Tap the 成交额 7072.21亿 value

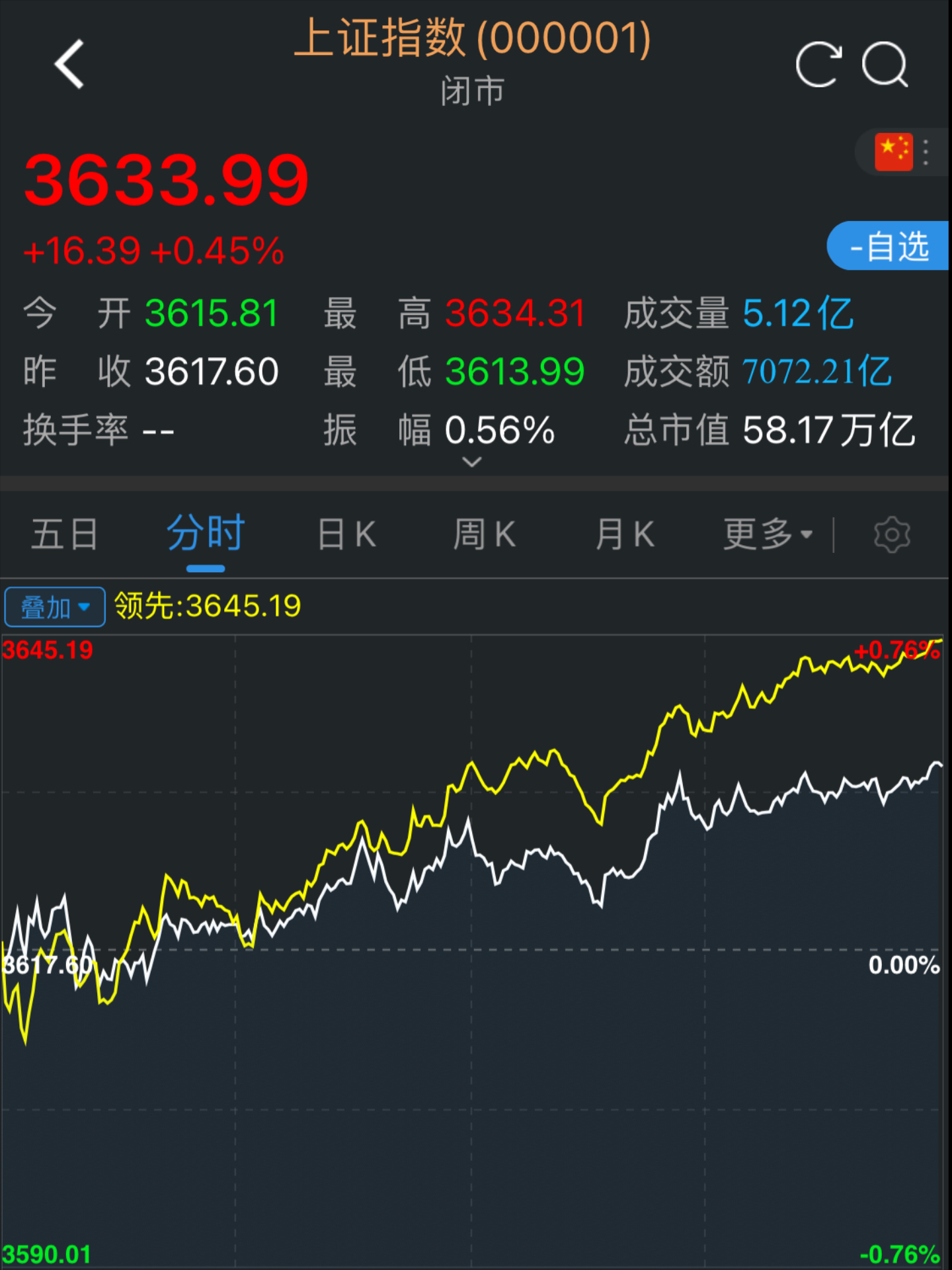tap(816, 372)
